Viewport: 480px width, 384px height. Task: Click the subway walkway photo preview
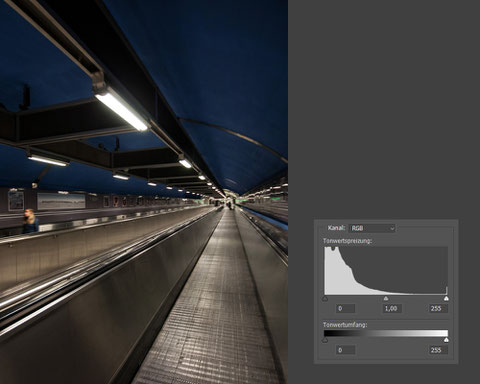click(144, 192)
